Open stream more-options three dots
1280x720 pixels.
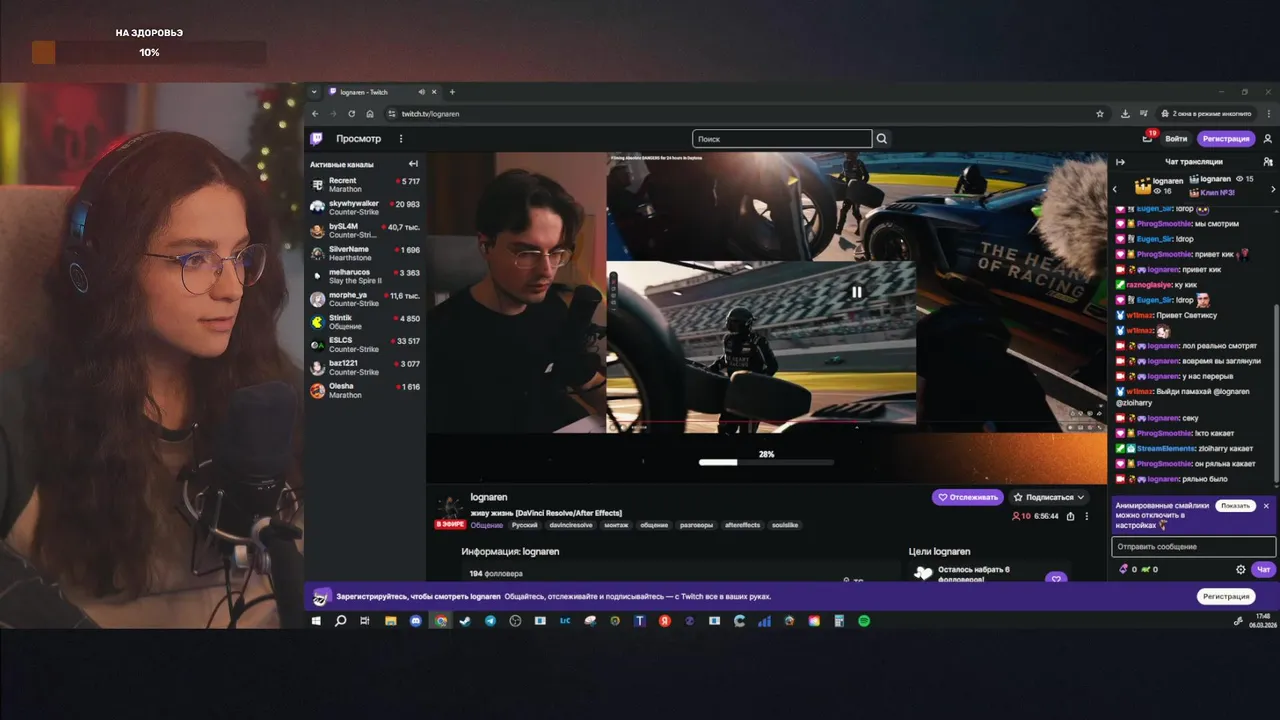click(1086, 516)
